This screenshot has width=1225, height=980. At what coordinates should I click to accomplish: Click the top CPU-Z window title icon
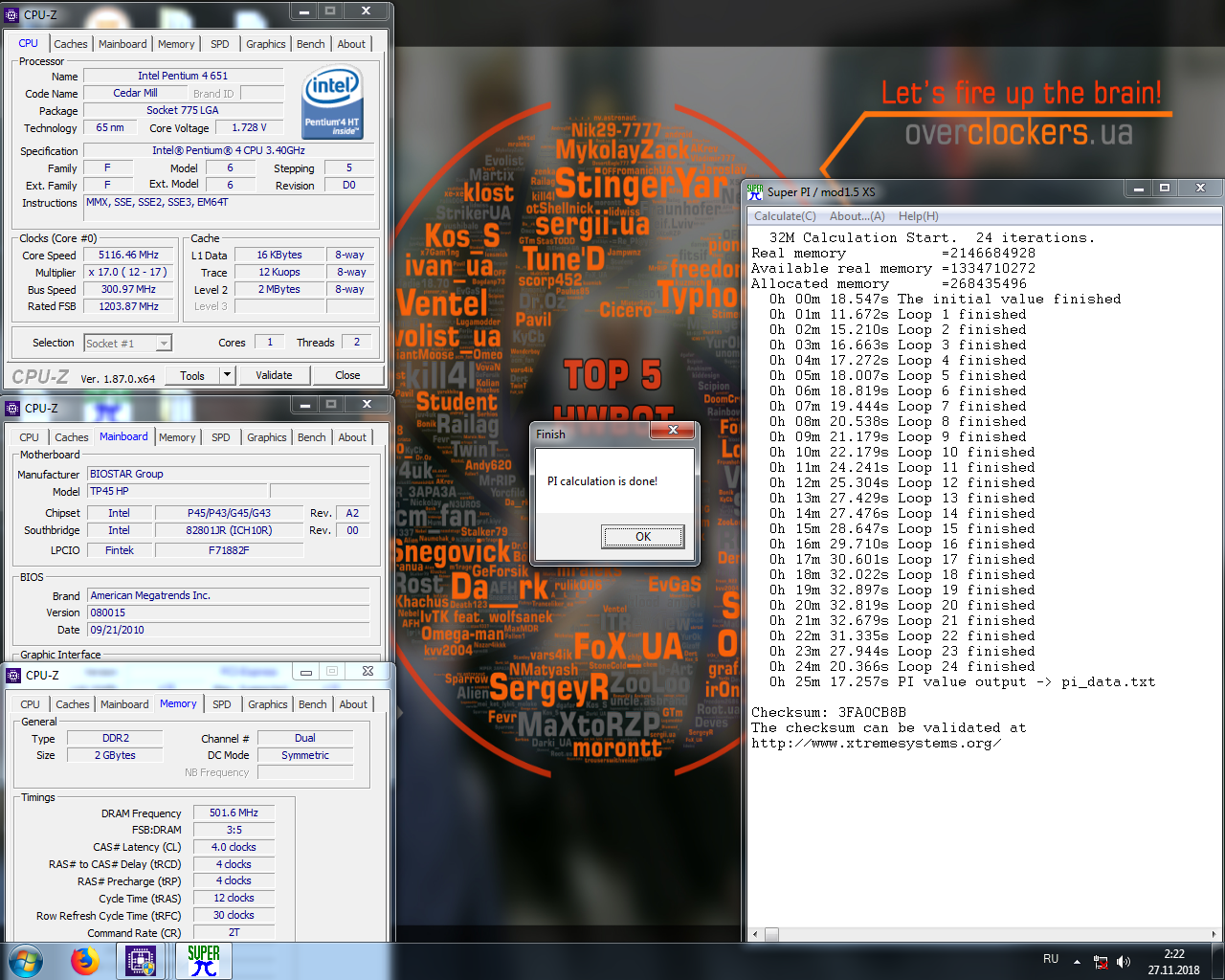click(x=12, y=14)
